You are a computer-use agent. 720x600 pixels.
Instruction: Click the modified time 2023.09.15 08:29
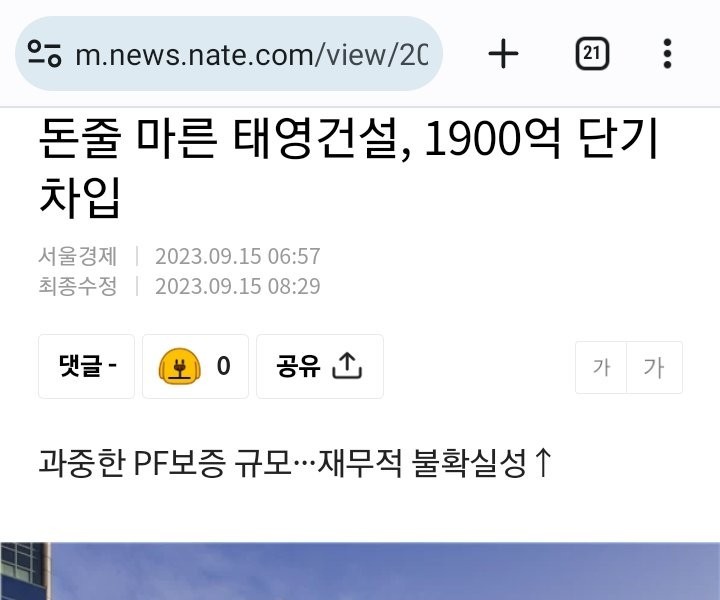coord(237,286)
